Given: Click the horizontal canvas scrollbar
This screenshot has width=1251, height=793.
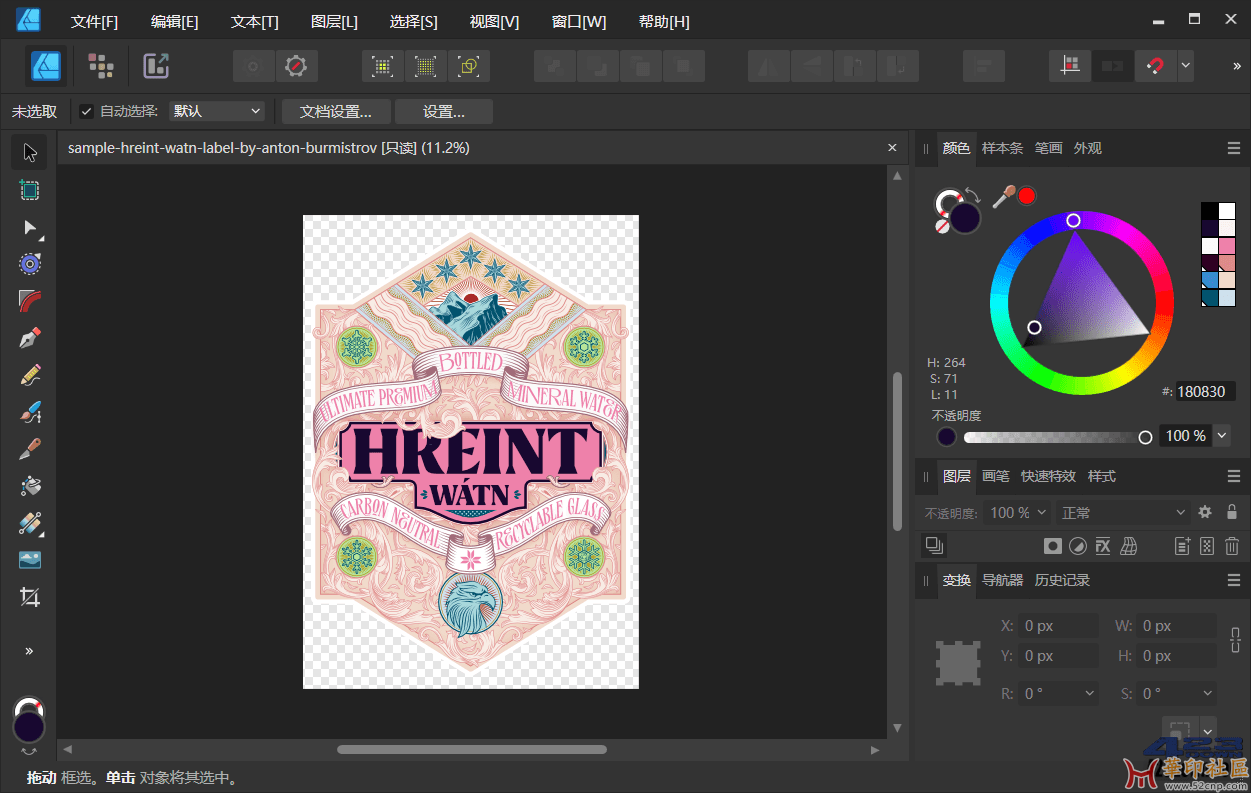Looking at the screenshot, I should click(472, 749).
